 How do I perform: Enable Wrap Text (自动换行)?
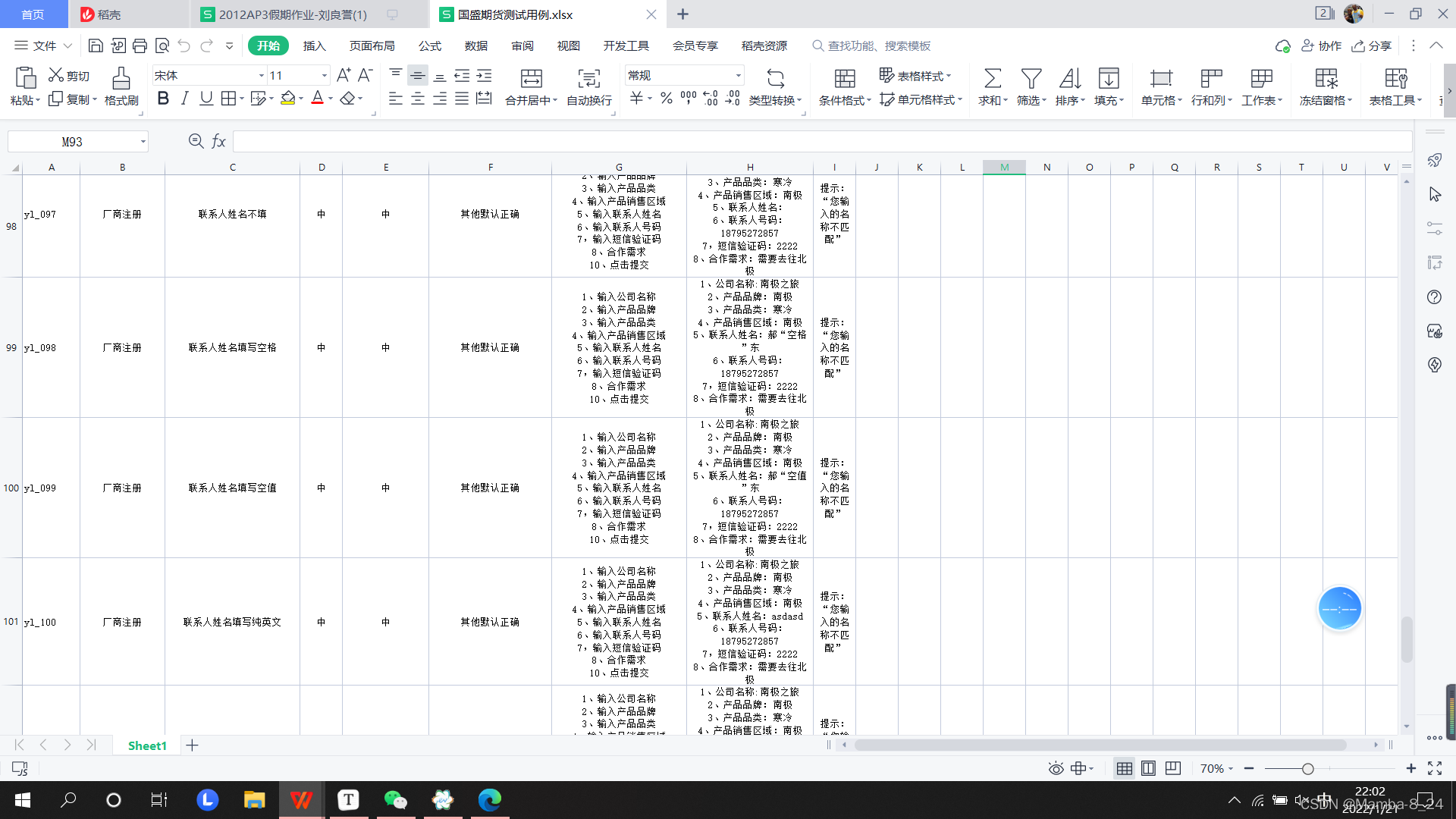coord(588,79)
